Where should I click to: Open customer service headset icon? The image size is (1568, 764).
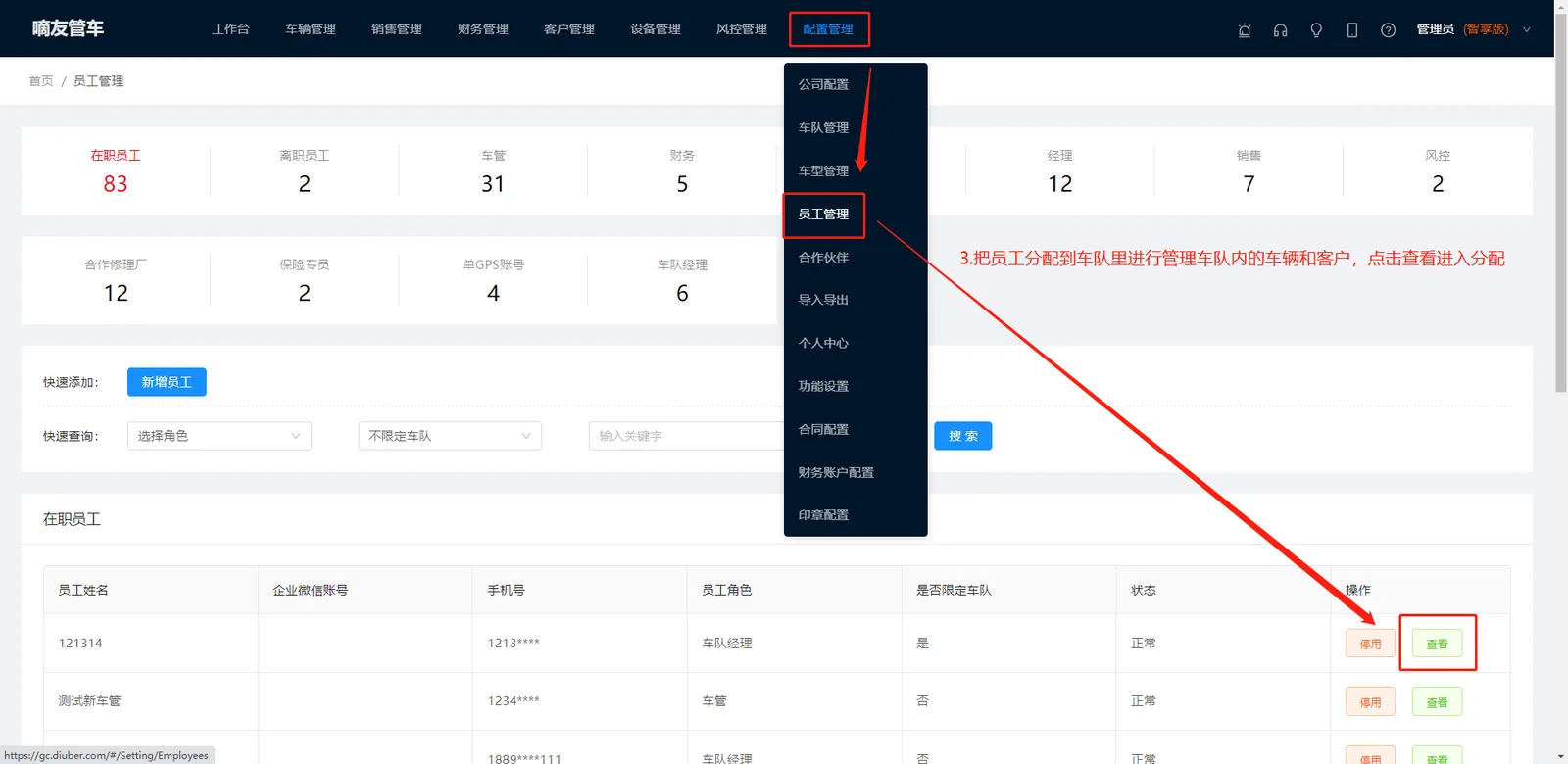[x=1280, y=29]
